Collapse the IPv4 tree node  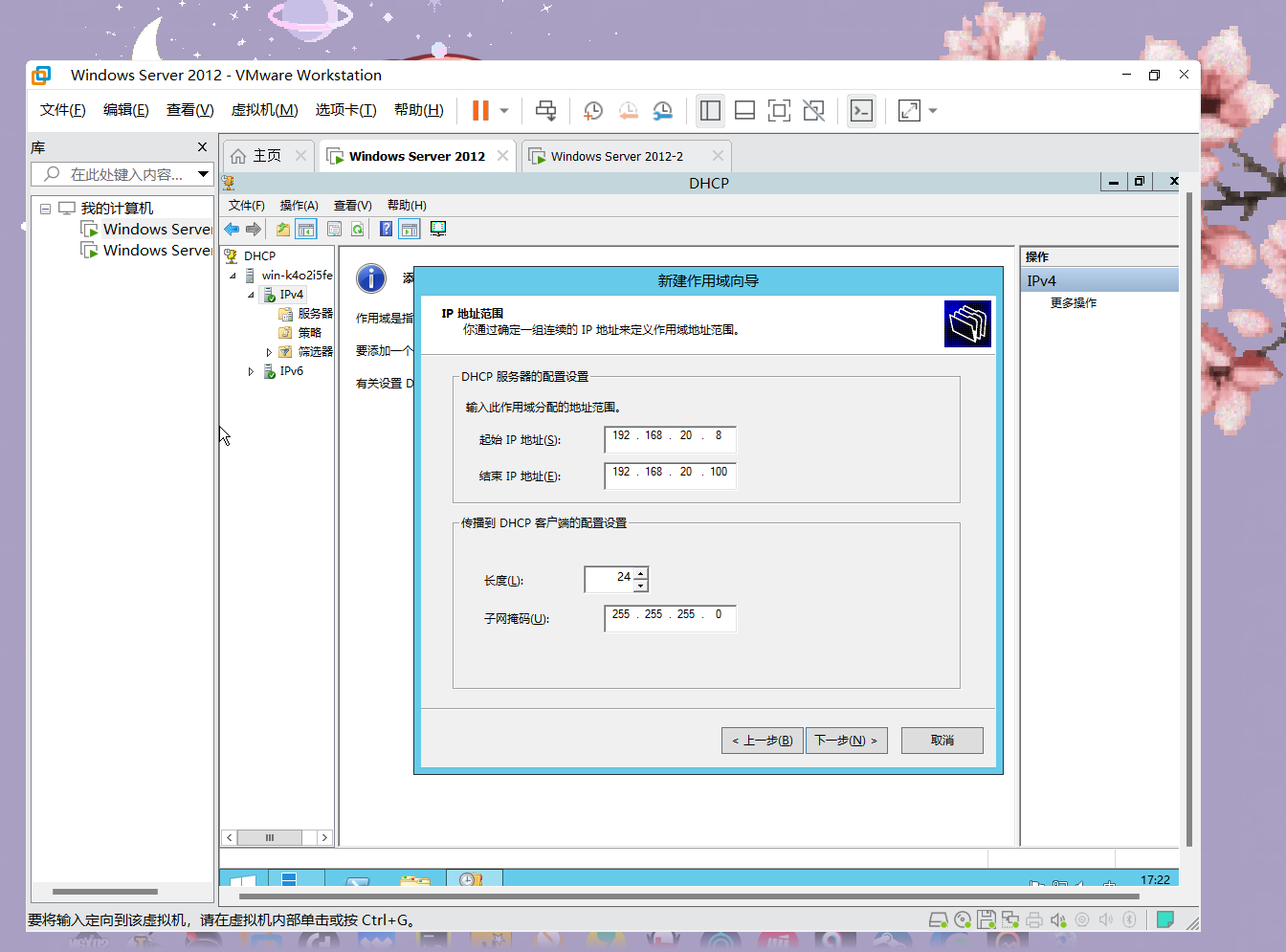click(x=251, y=295)
